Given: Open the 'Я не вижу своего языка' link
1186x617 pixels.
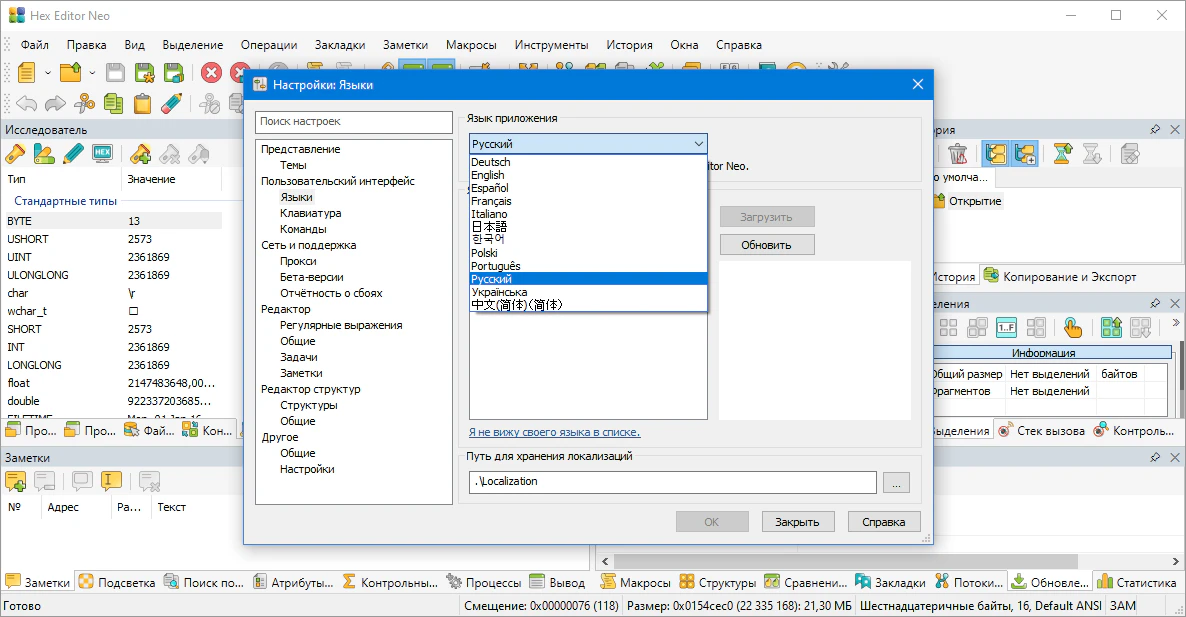Looking at the screenshot, I should click(554, 432).
